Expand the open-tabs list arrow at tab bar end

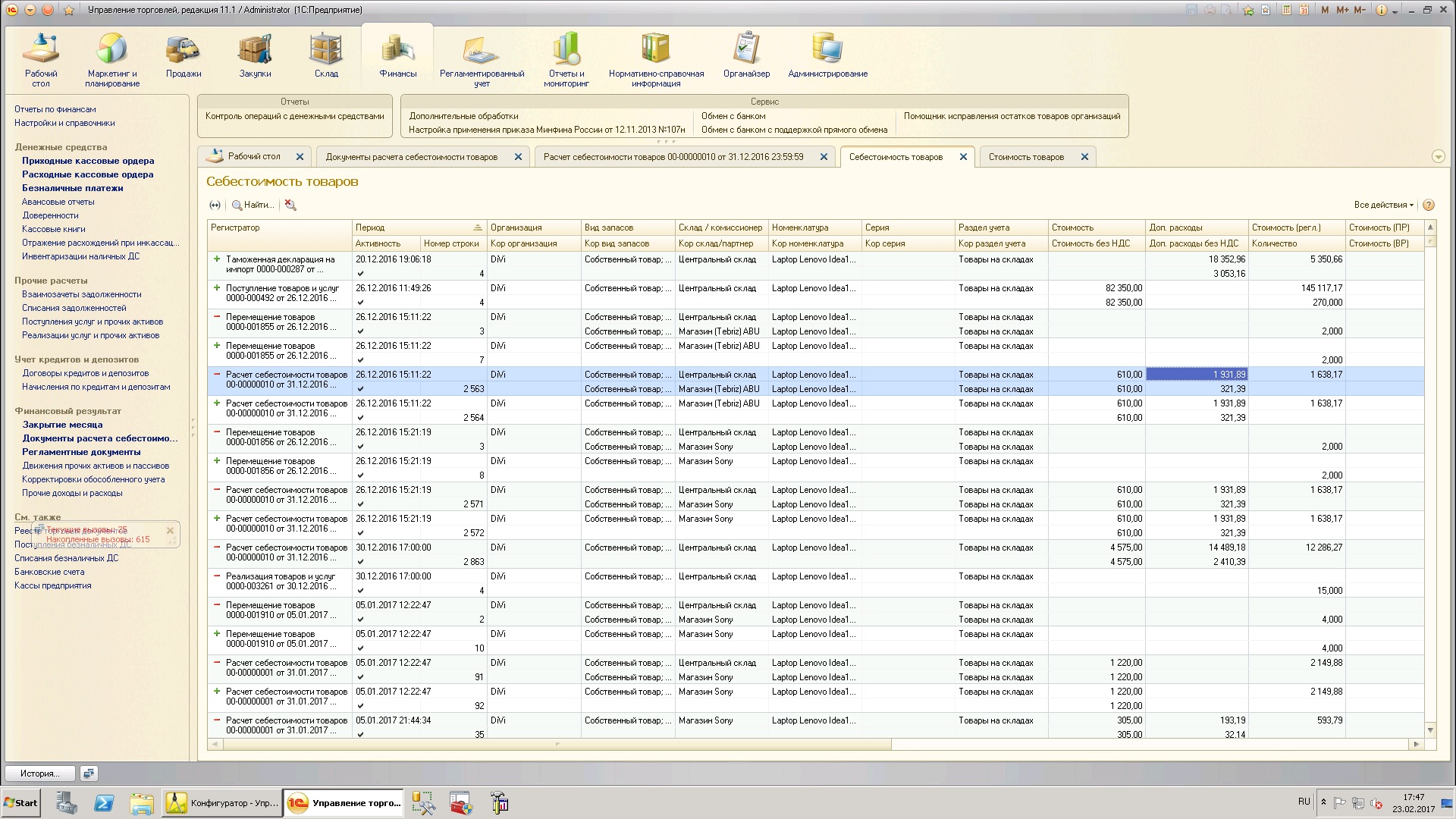click(1438, 157)
